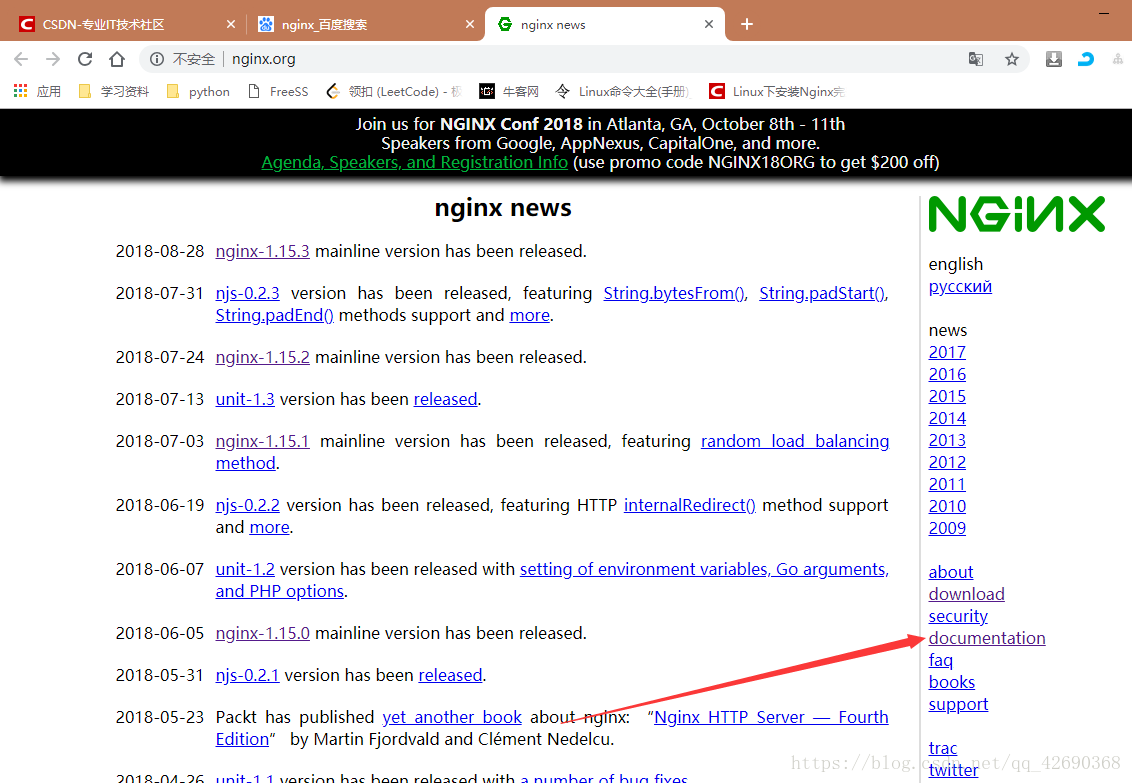
Task: Open 2014 news archive
Action: tap(947, 419)
